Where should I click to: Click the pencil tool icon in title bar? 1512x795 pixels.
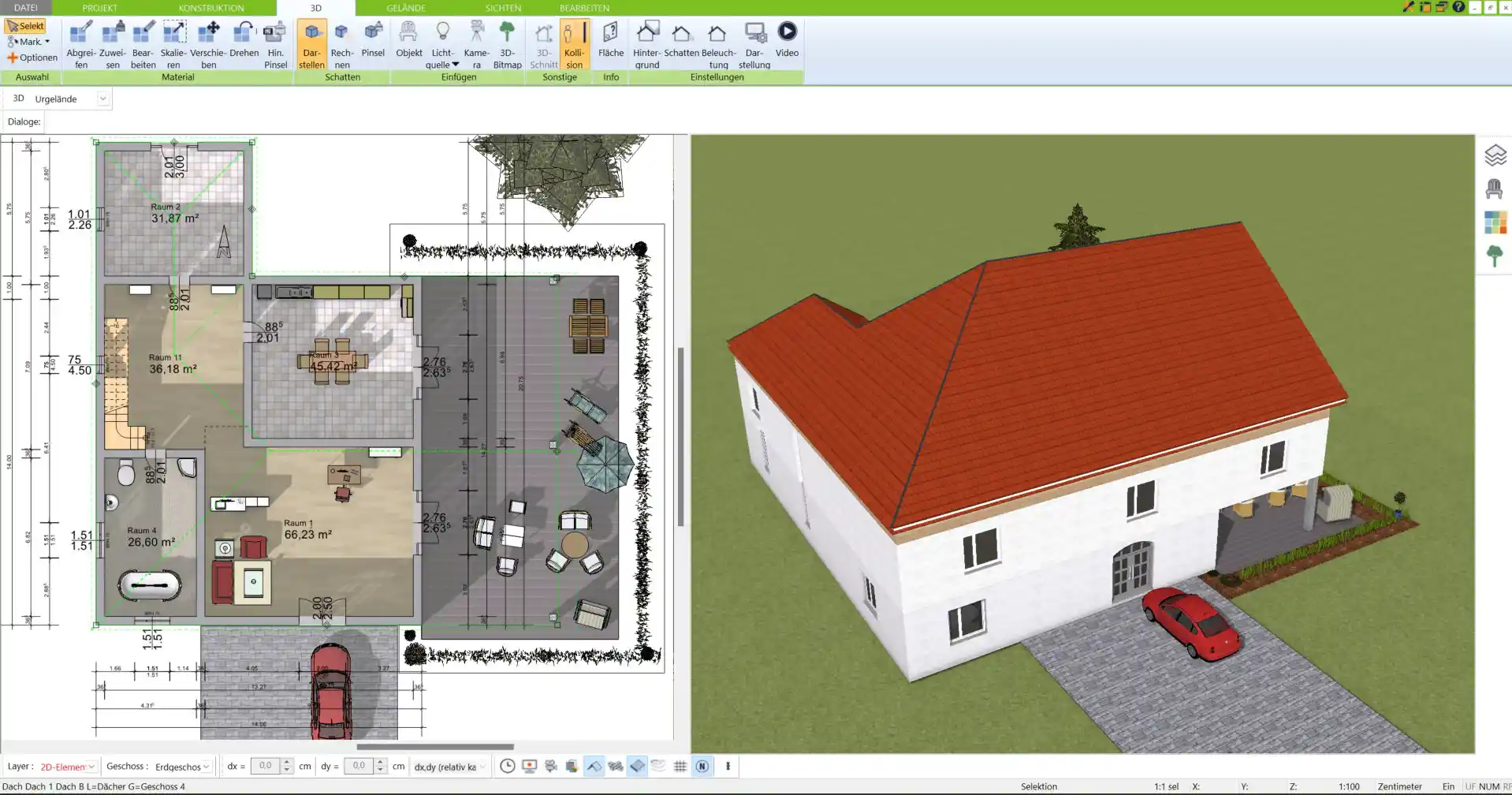click(1408, 7)
